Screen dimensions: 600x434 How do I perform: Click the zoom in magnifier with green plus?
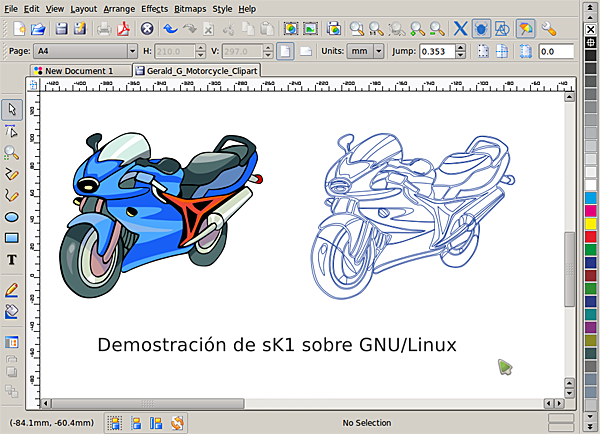pyautogui.click(x=417, y=29)
